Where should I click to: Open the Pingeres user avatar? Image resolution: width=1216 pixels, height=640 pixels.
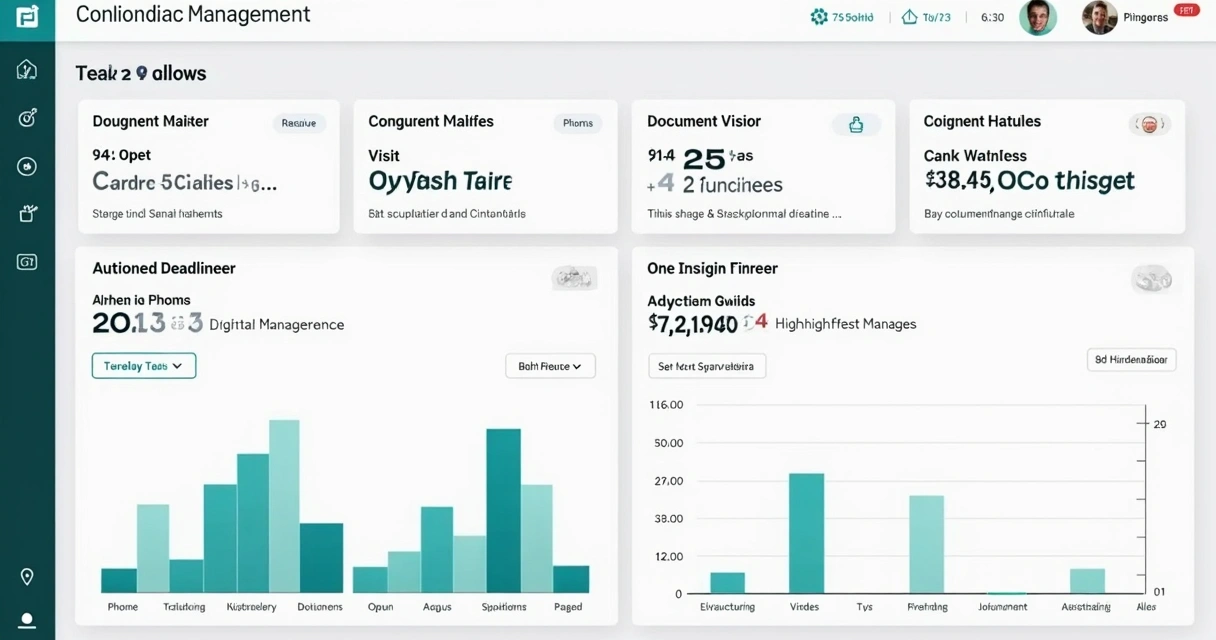[x=1099, y=17]
